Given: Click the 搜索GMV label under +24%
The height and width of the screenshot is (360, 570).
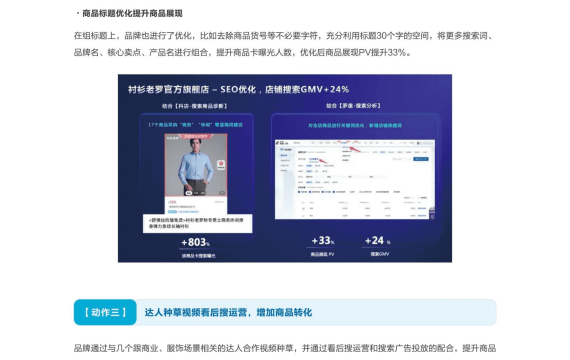Looking at the screenshot, I should [380, 254].
